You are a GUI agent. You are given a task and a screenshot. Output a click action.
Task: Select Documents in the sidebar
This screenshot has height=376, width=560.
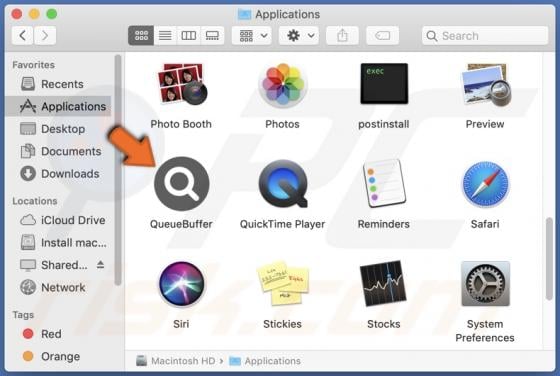59,151
